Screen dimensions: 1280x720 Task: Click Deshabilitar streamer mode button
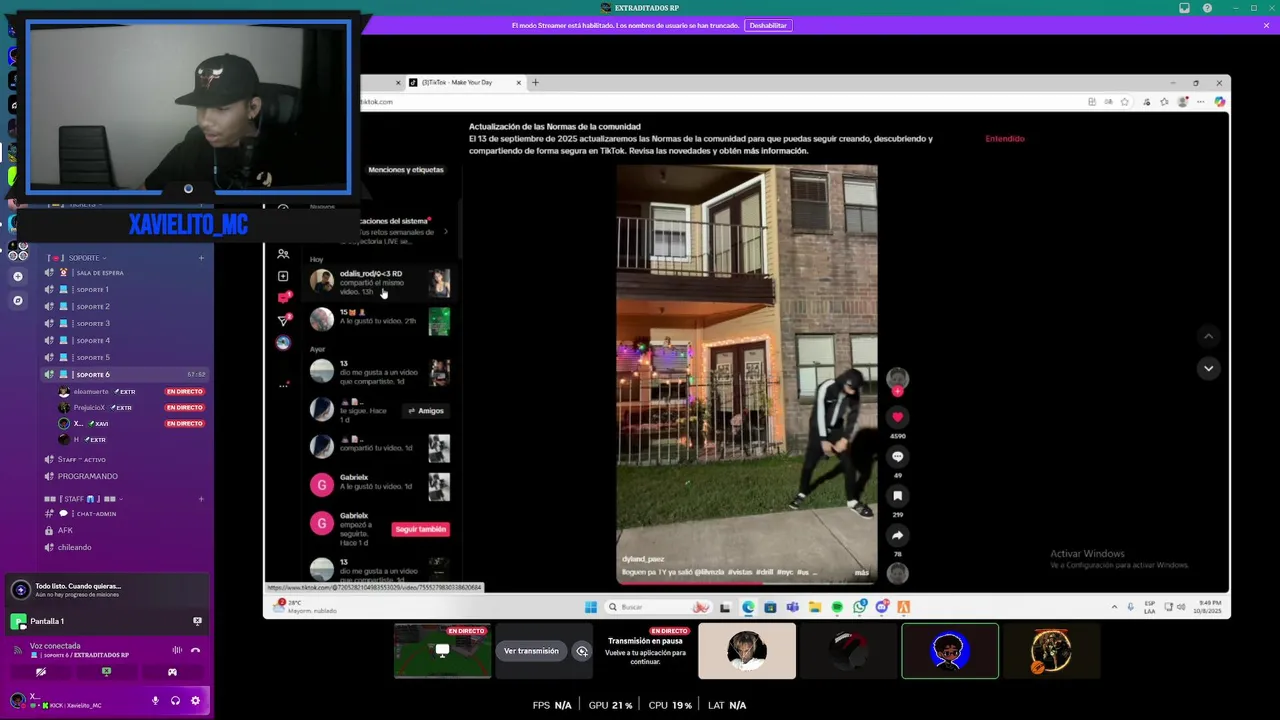(x=768, y=25)
